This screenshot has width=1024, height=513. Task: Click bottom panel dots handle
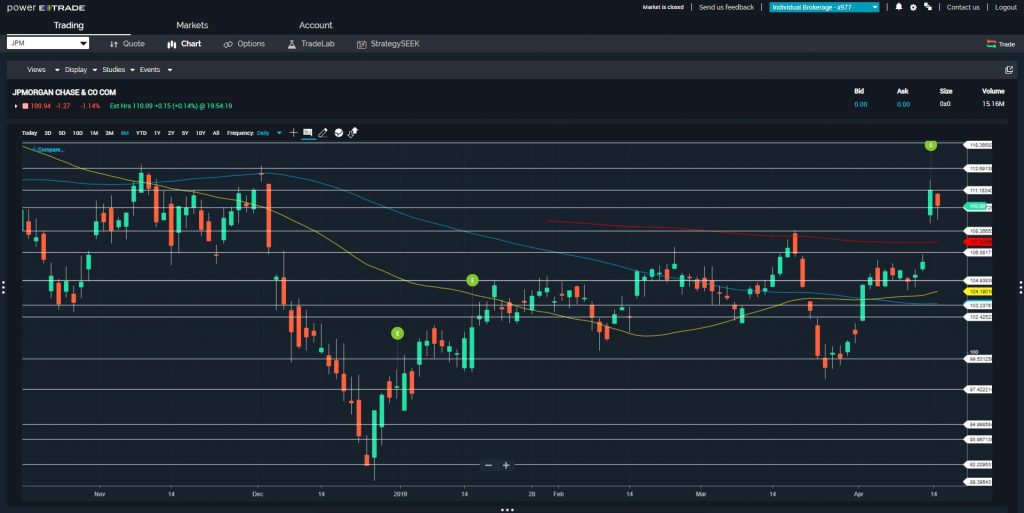tap(507, 510)
